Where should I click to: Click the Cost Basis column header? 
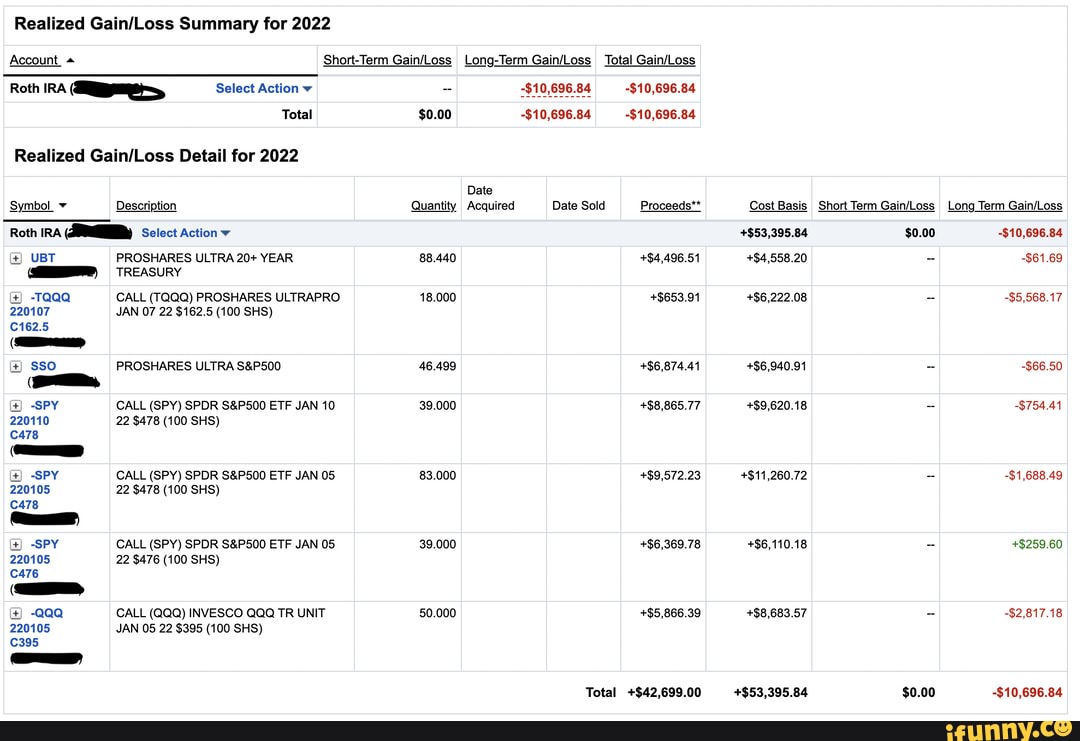click(x=778, y=206)
